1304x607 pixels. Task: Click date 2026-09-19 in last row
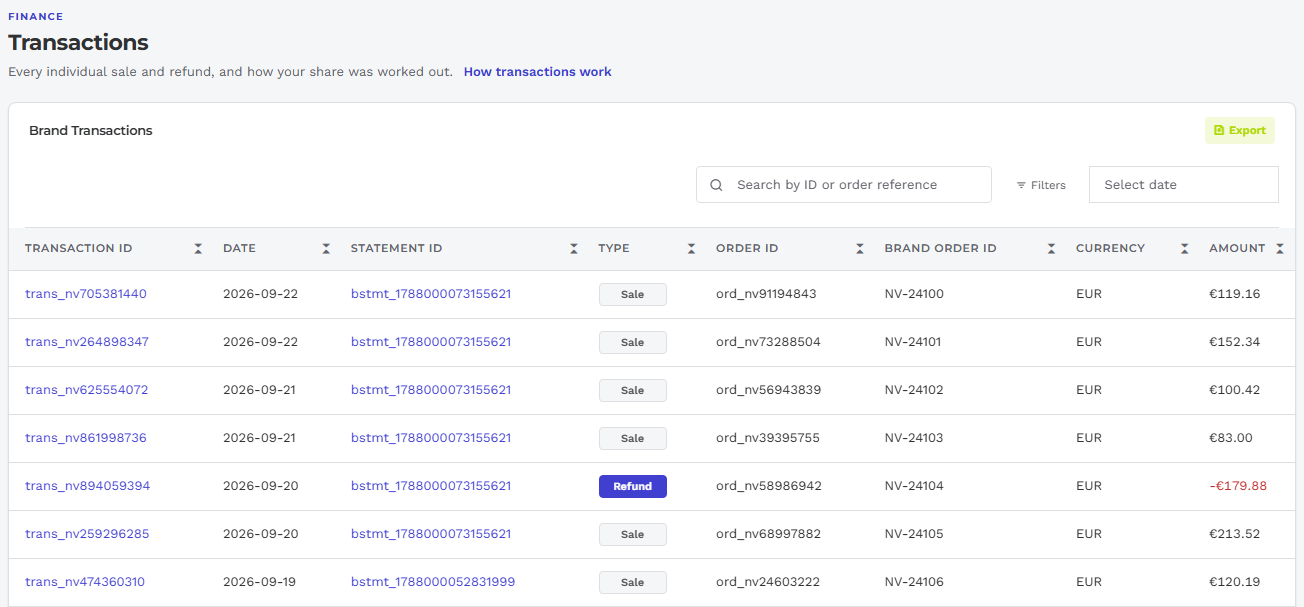(x=260, y=582)
